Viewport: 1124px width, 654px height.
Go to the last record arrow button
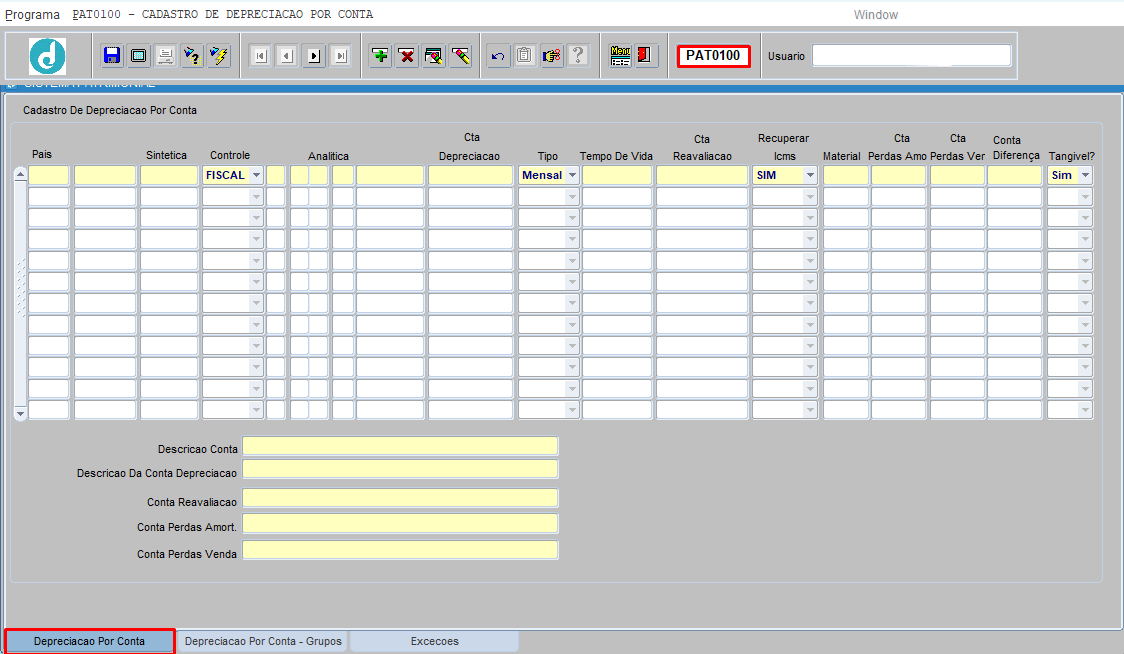(341, 56)
